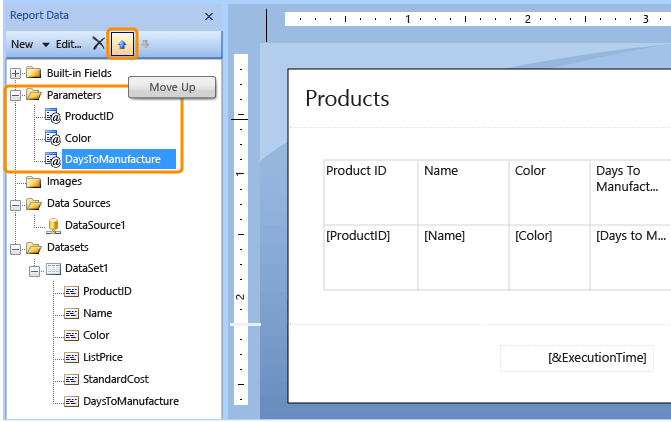Screen dimensions: 671x422
Task: Click the Color header cell
Action: [x=549, y=193]
